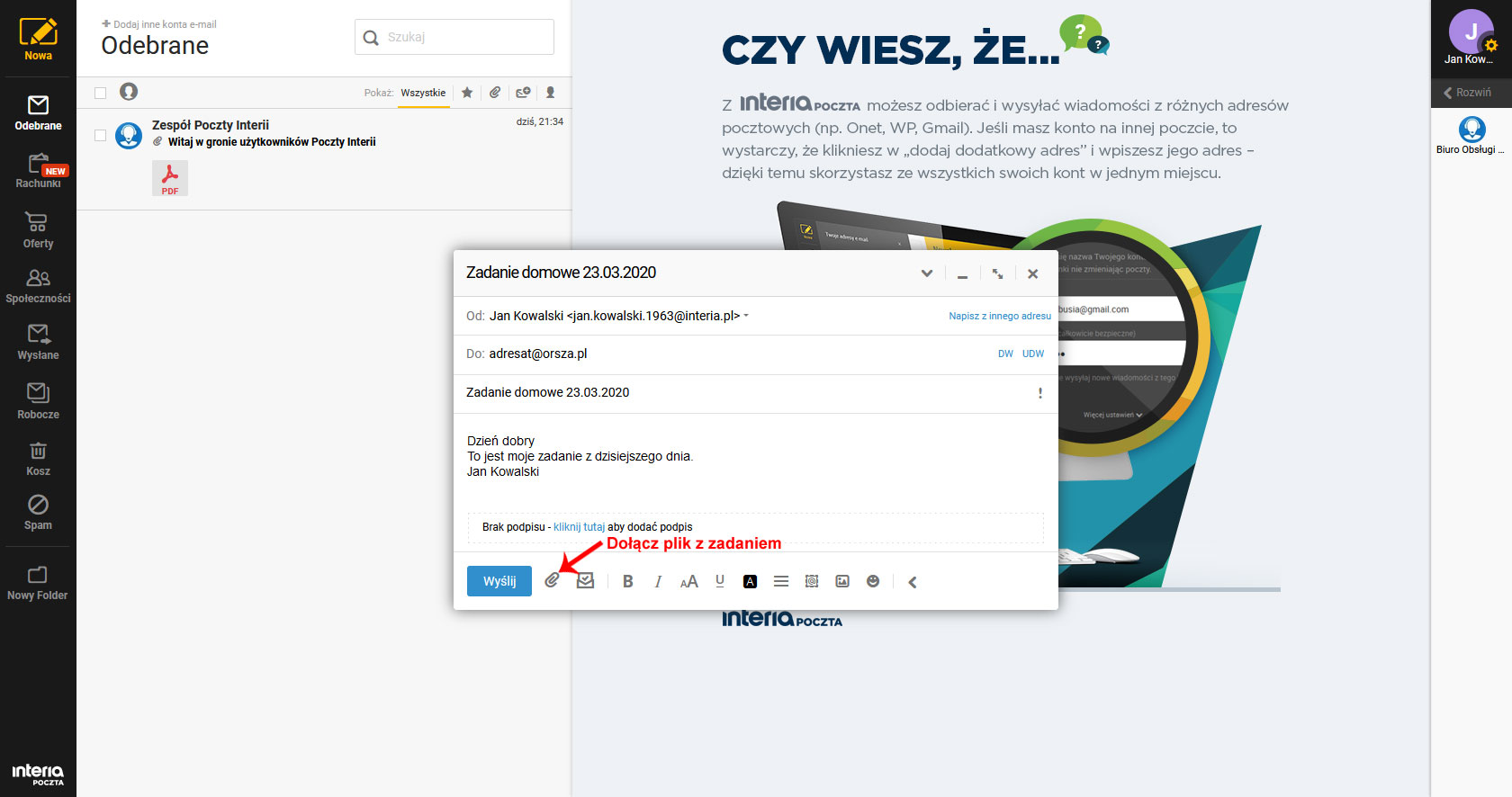
Task: Open the Odebrane inbox folder
Action: (x=38, y=113)
